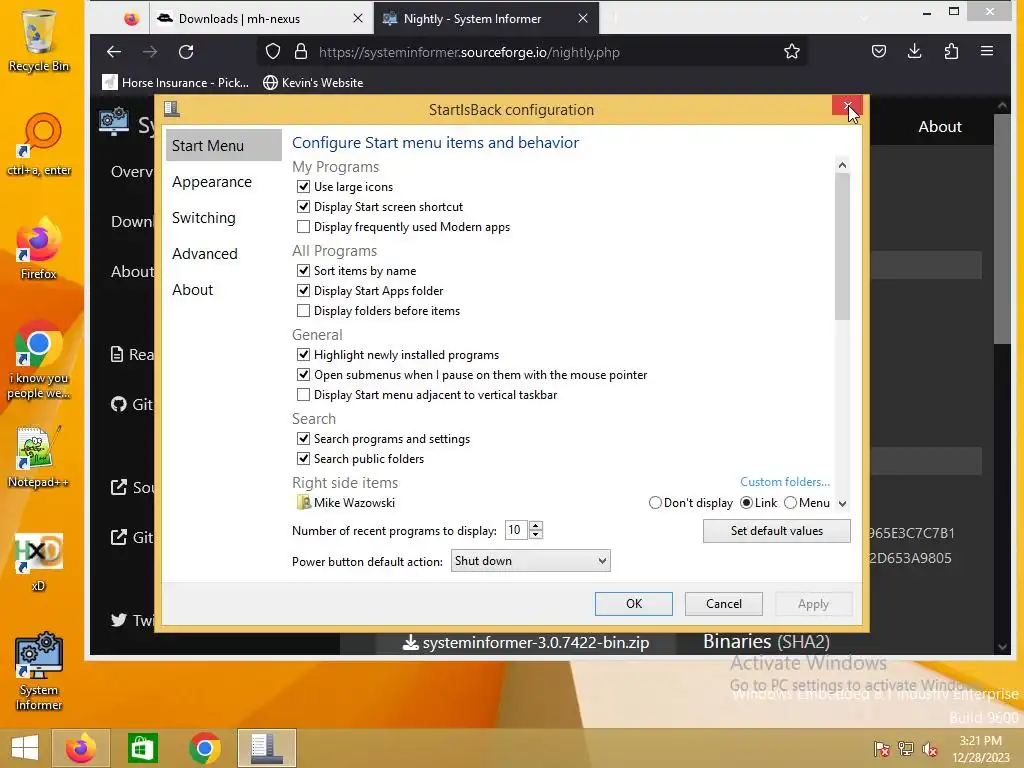Image resolution: width=1024 pixels, height=768 pixels.
Task: Toggle Use large icons checkbox
Action: (x=303, y=187)
